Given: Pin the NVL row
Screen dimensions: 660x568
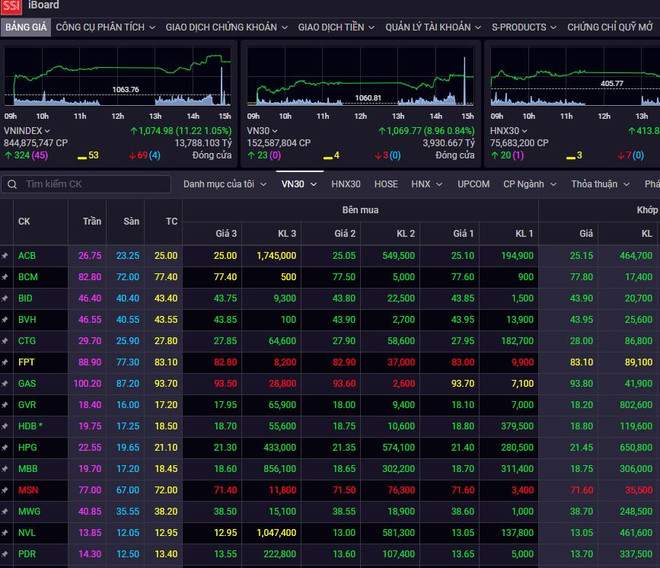Looking at the screenshot, I should coord(5,533).
